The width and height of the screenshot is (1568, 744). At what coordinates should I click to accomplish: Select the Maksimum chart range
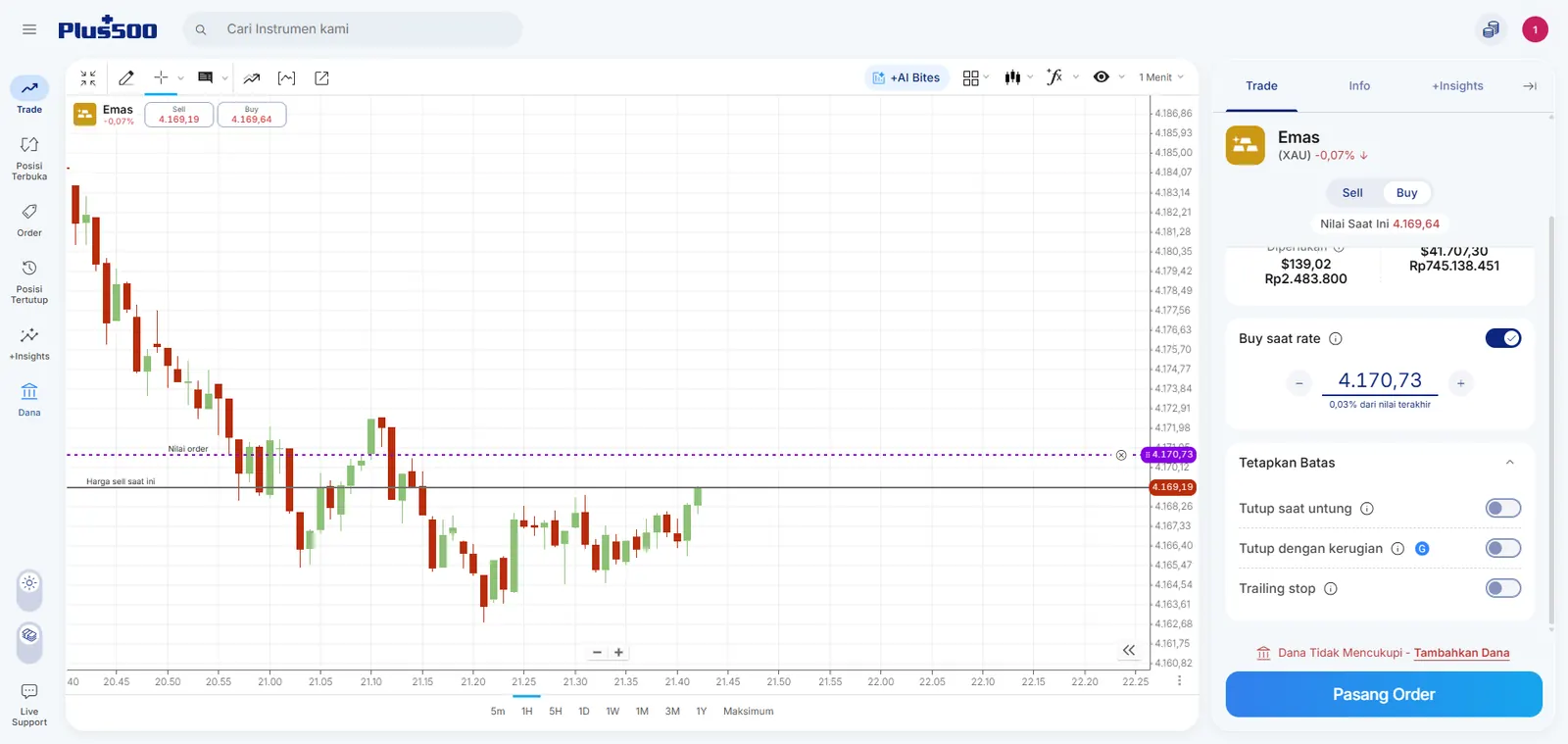748,712
